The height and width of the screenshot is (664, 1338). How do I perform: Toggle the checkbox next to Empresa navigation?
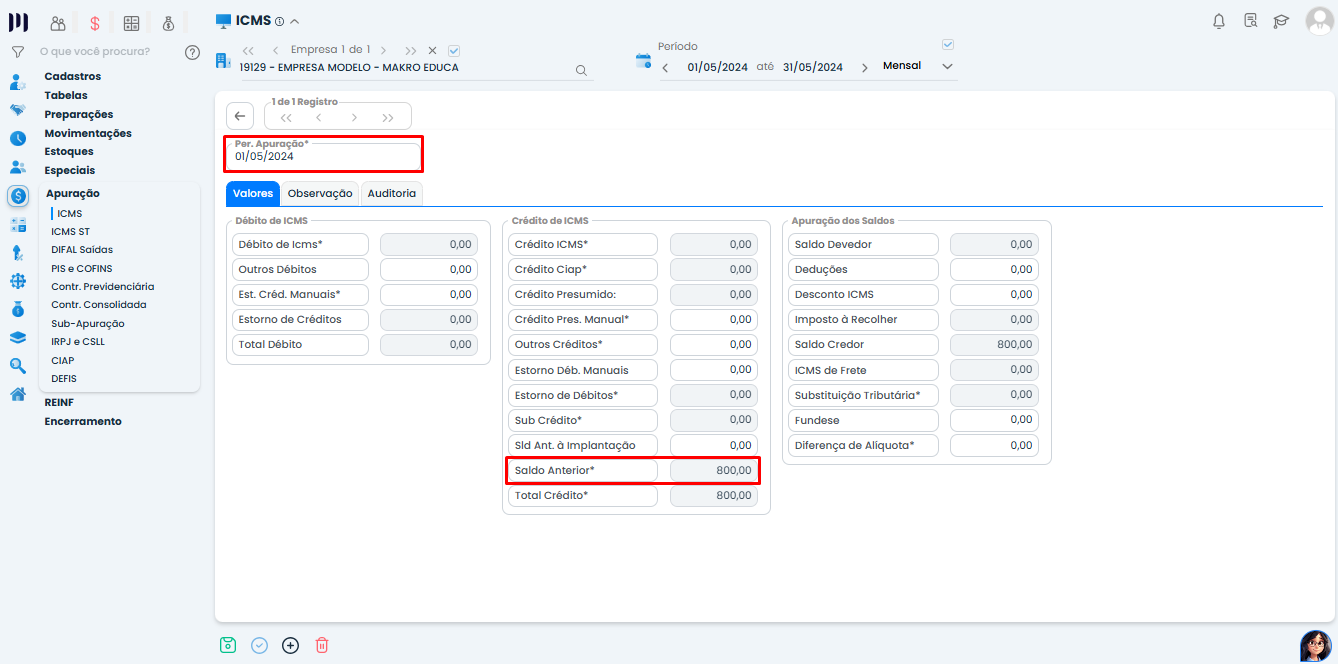pos(454,50)
